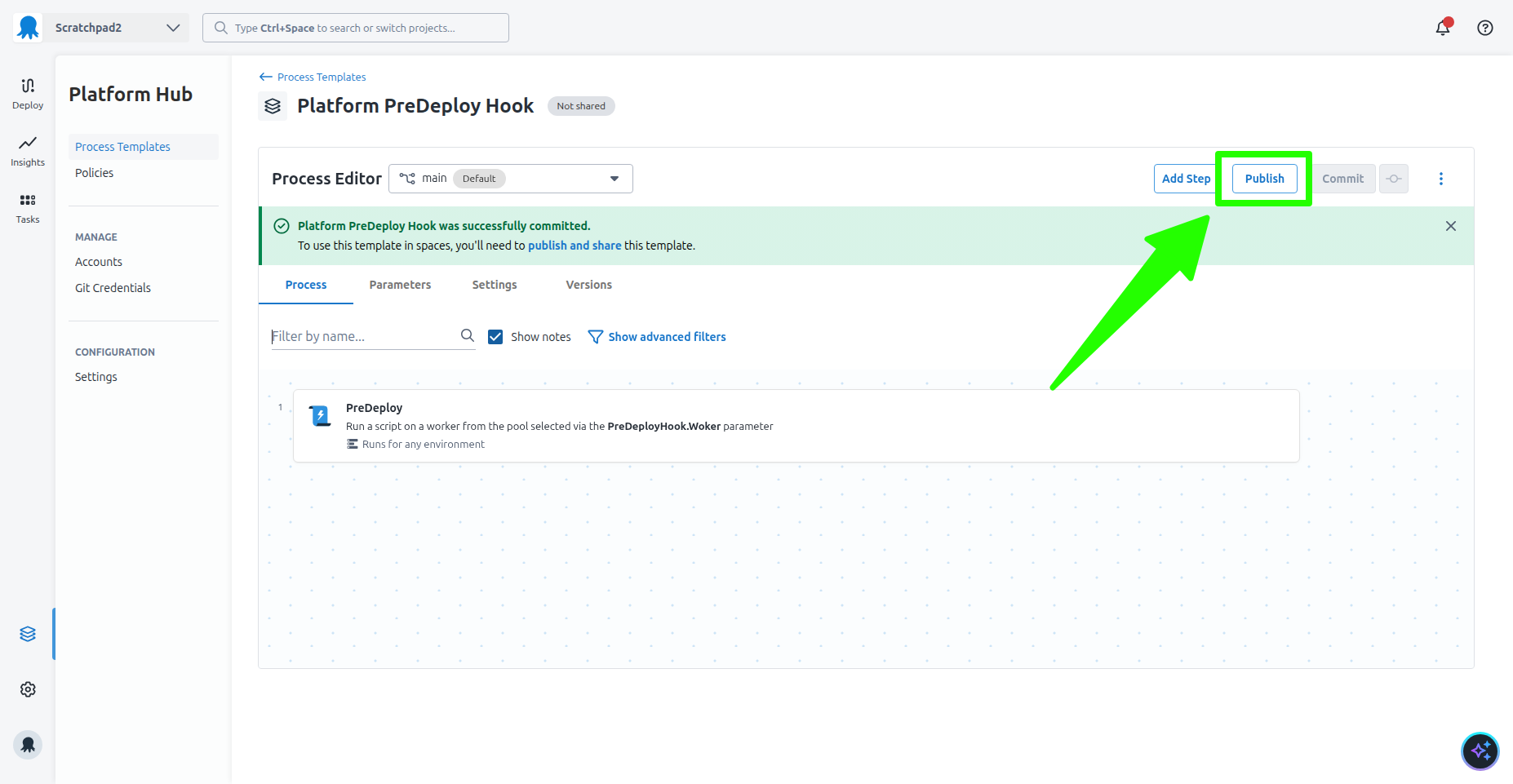The height and width of the screenshot is (784, 1513).
Task: Open the notifications bell
Action: click(x=1443, y=28)
